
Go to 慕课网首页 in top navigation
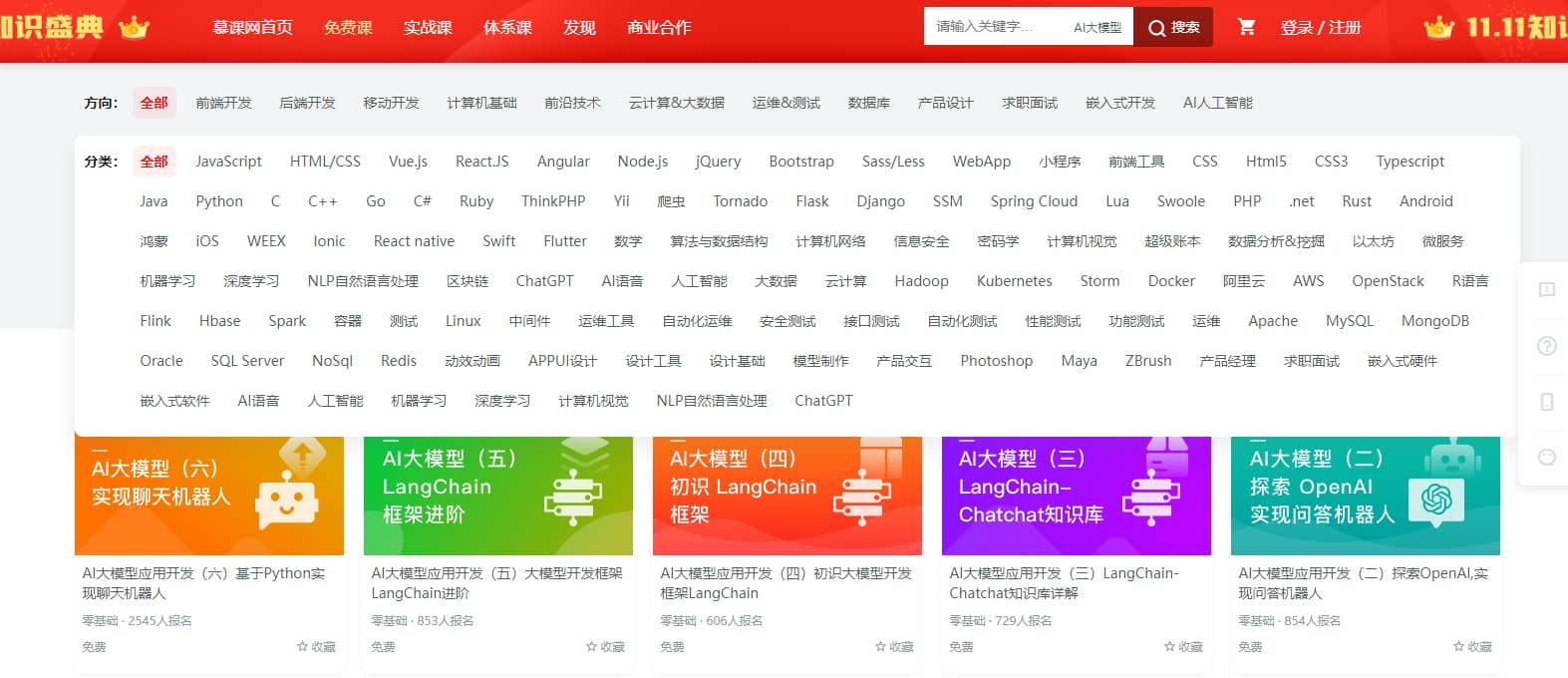point(252,27)
